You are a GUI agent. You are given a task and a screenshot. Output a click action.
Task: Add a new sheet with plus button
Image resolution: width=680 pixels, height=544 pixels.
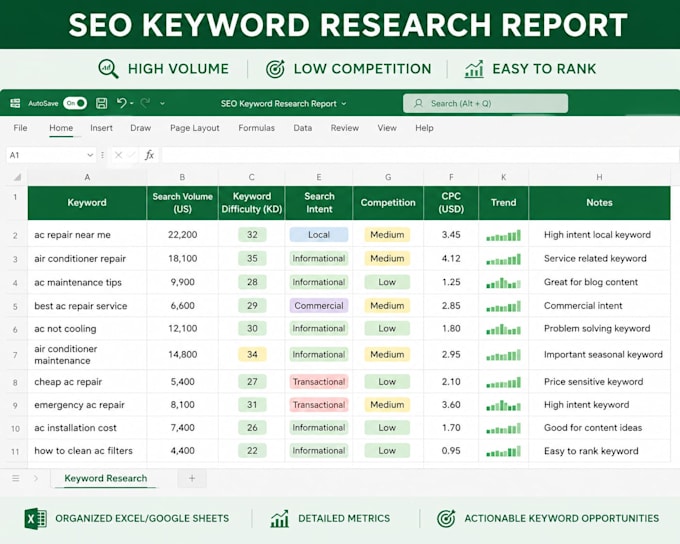192,478
